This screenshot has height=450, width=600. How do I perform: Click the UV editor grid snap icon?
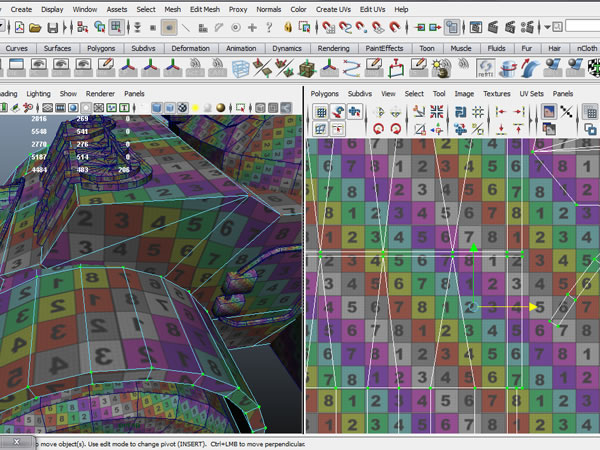click(x=478, y=112)
